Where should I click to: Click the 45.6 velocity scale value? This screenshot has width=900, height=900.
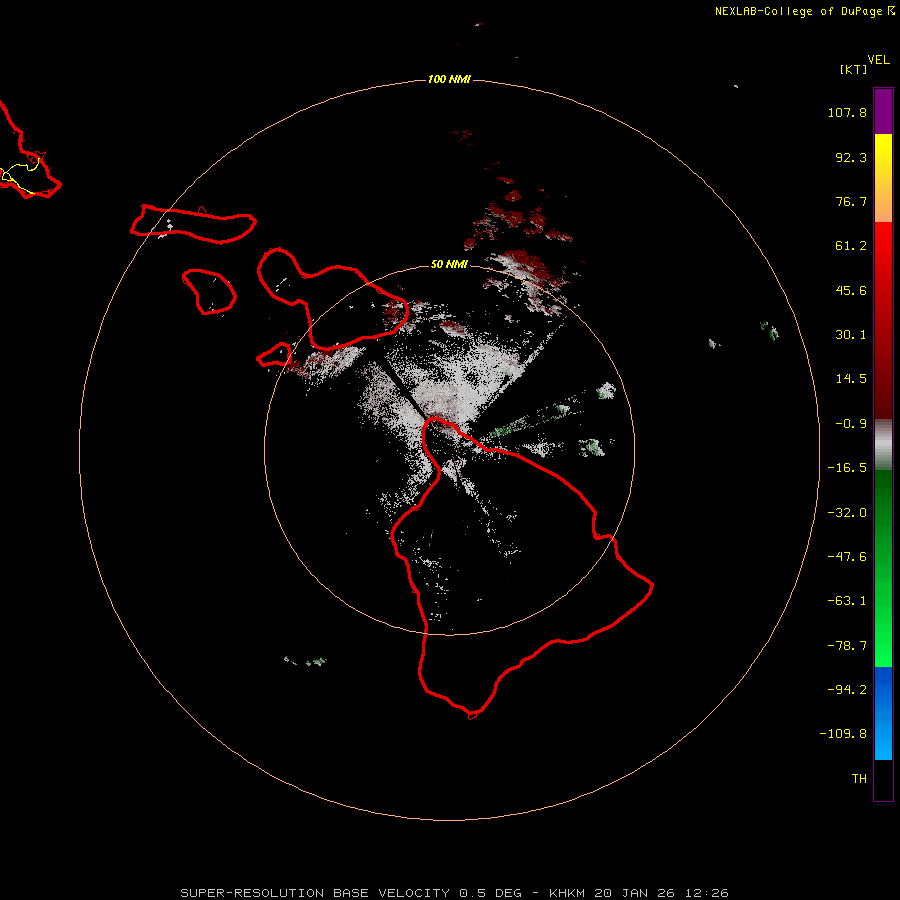pos(851,290)
